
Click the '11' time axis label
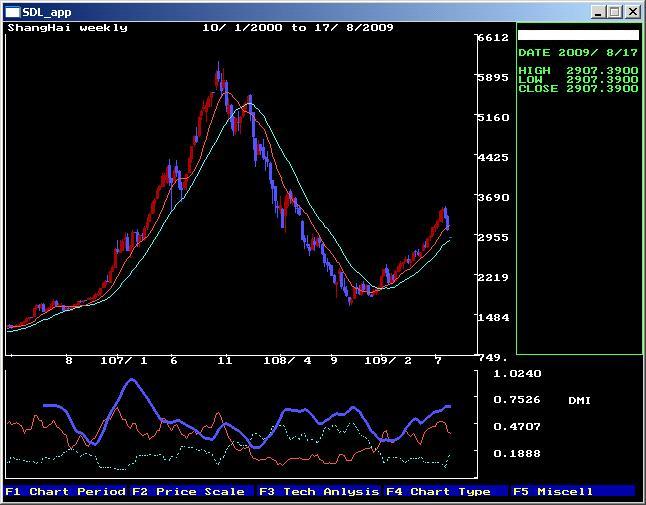(x=225, y=361)
